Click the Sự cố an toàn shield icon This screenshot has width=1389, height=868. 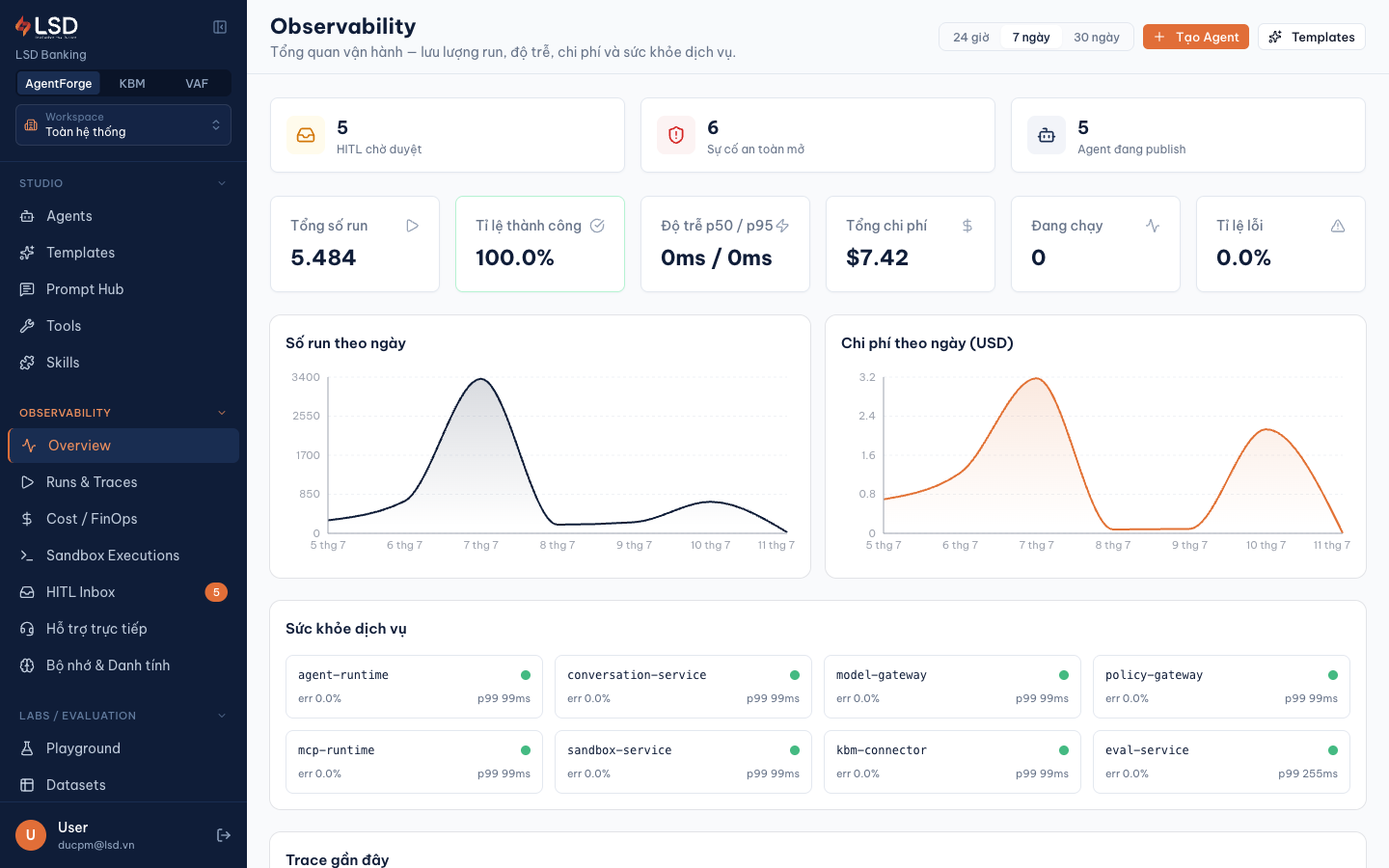coord(676,135)
